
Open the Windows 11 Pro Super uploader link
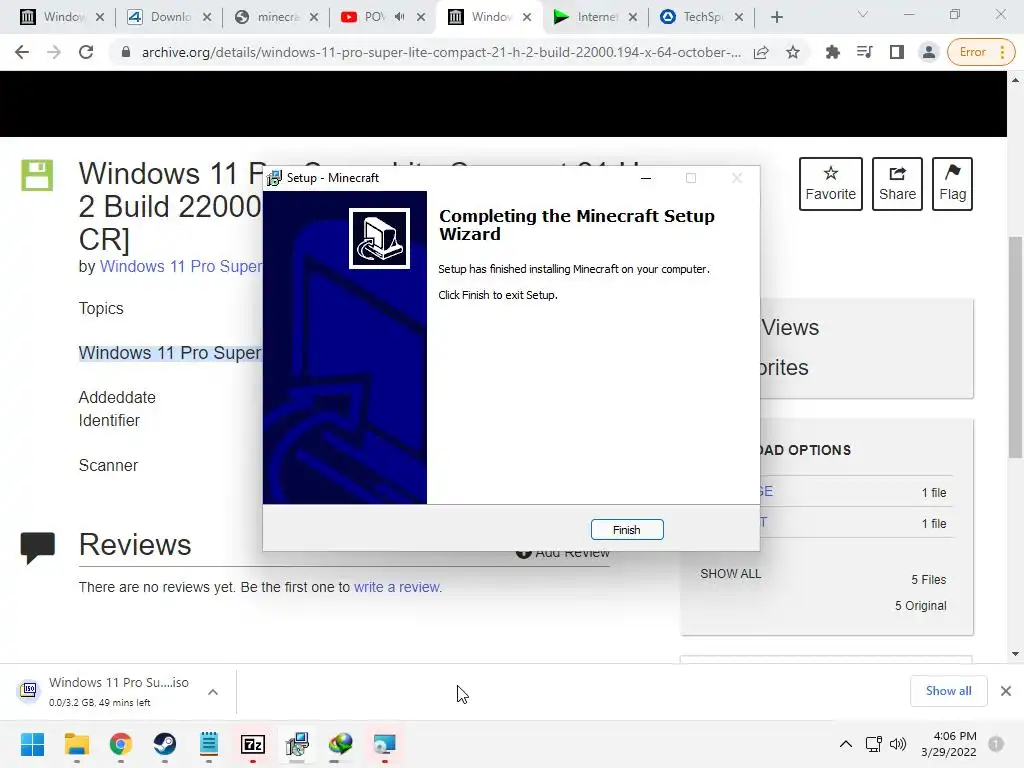(181, 266)
